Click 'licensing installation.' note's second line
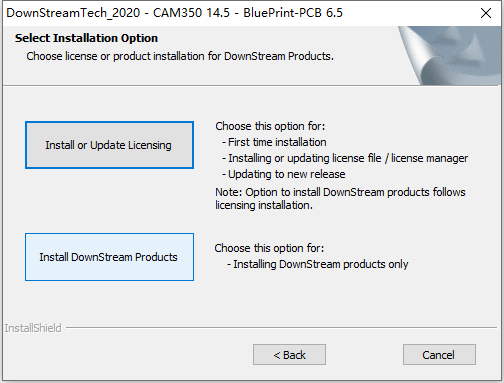The width and height of the screenshot is (504, 383). (264, 205)
